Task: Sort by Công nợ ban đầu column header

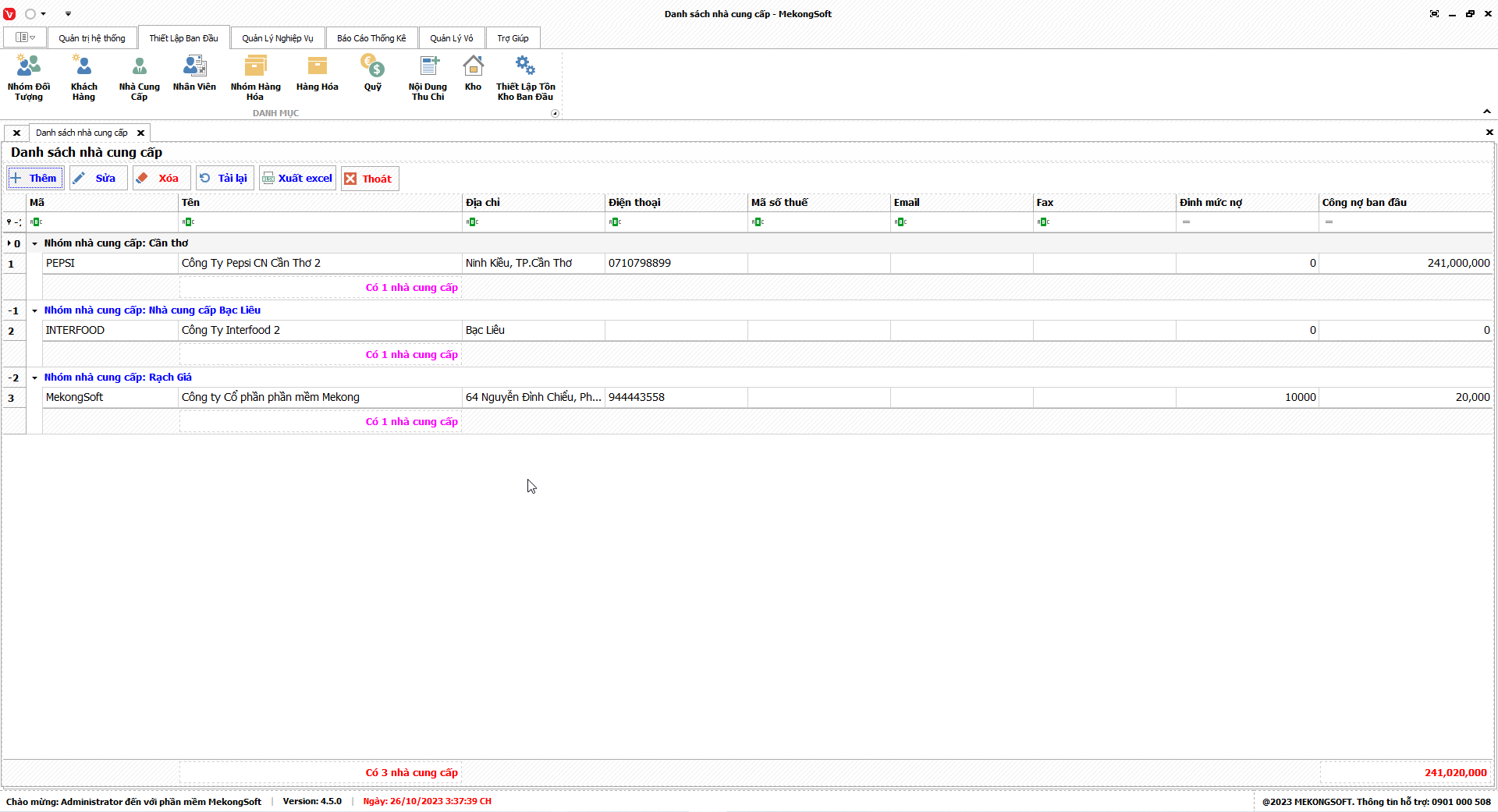Action: point(1405,203)
